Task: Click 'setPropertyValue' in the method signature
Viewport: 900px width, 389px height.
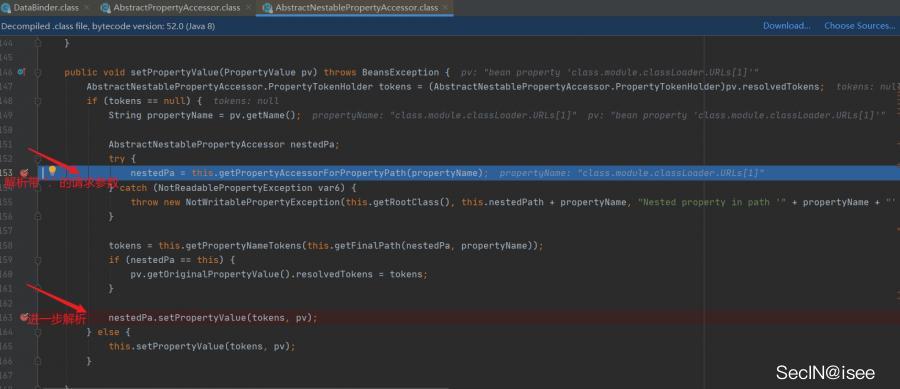Action: tap(174, 72)
